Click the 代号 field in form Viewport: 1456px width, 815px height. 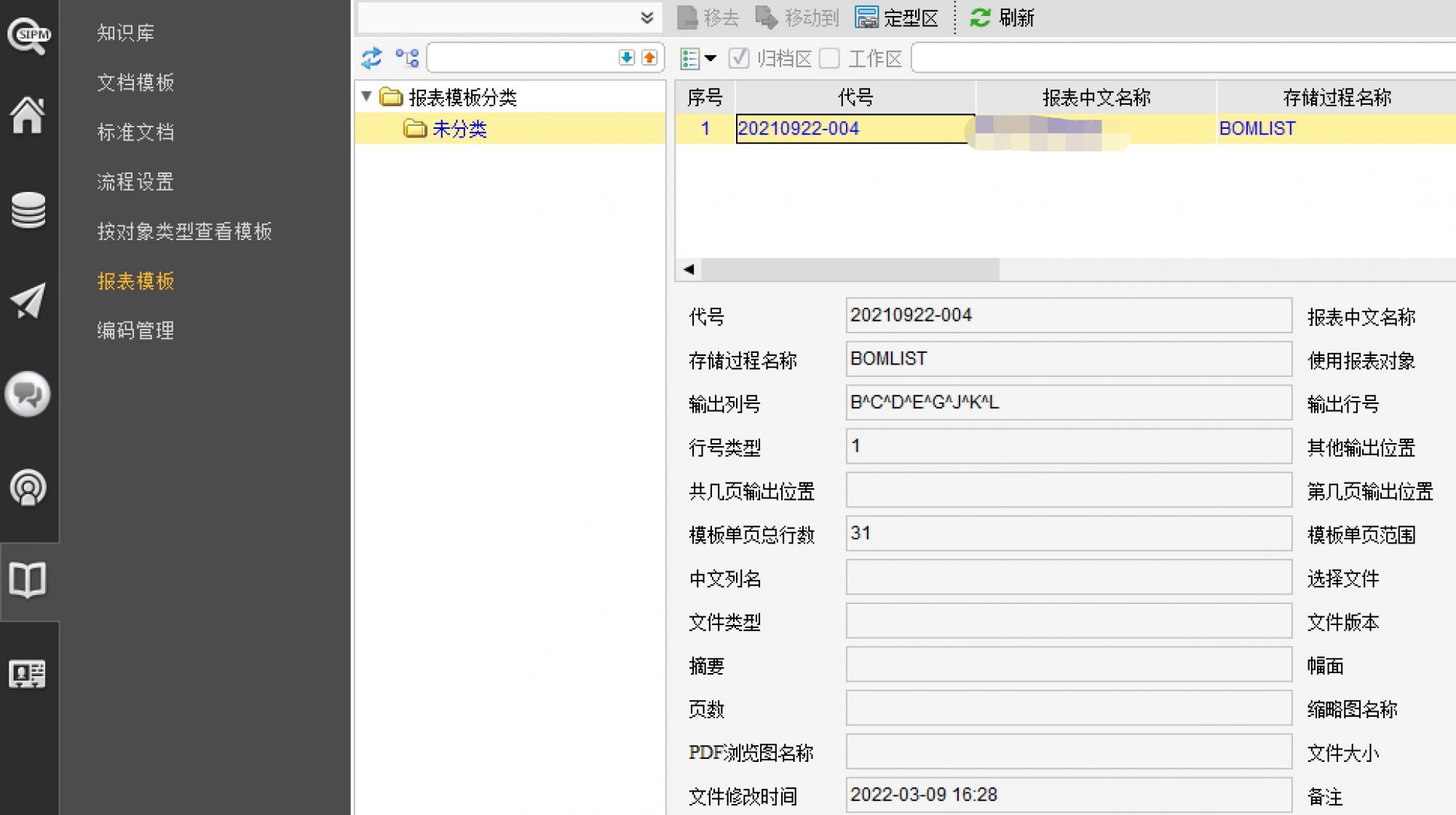pos(1069,315)
